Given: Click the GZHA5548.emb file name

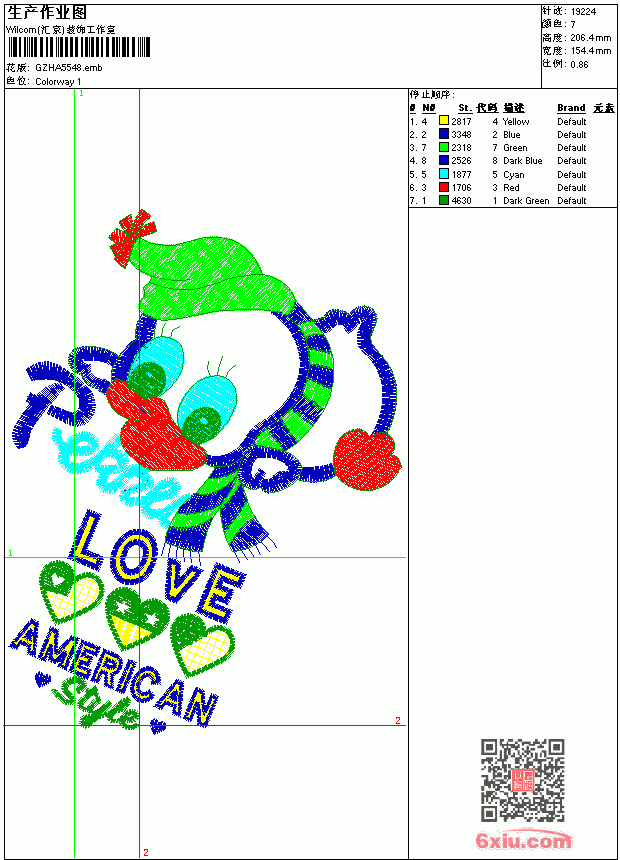Looking at the screenshot, I should (x=69, y=67).
